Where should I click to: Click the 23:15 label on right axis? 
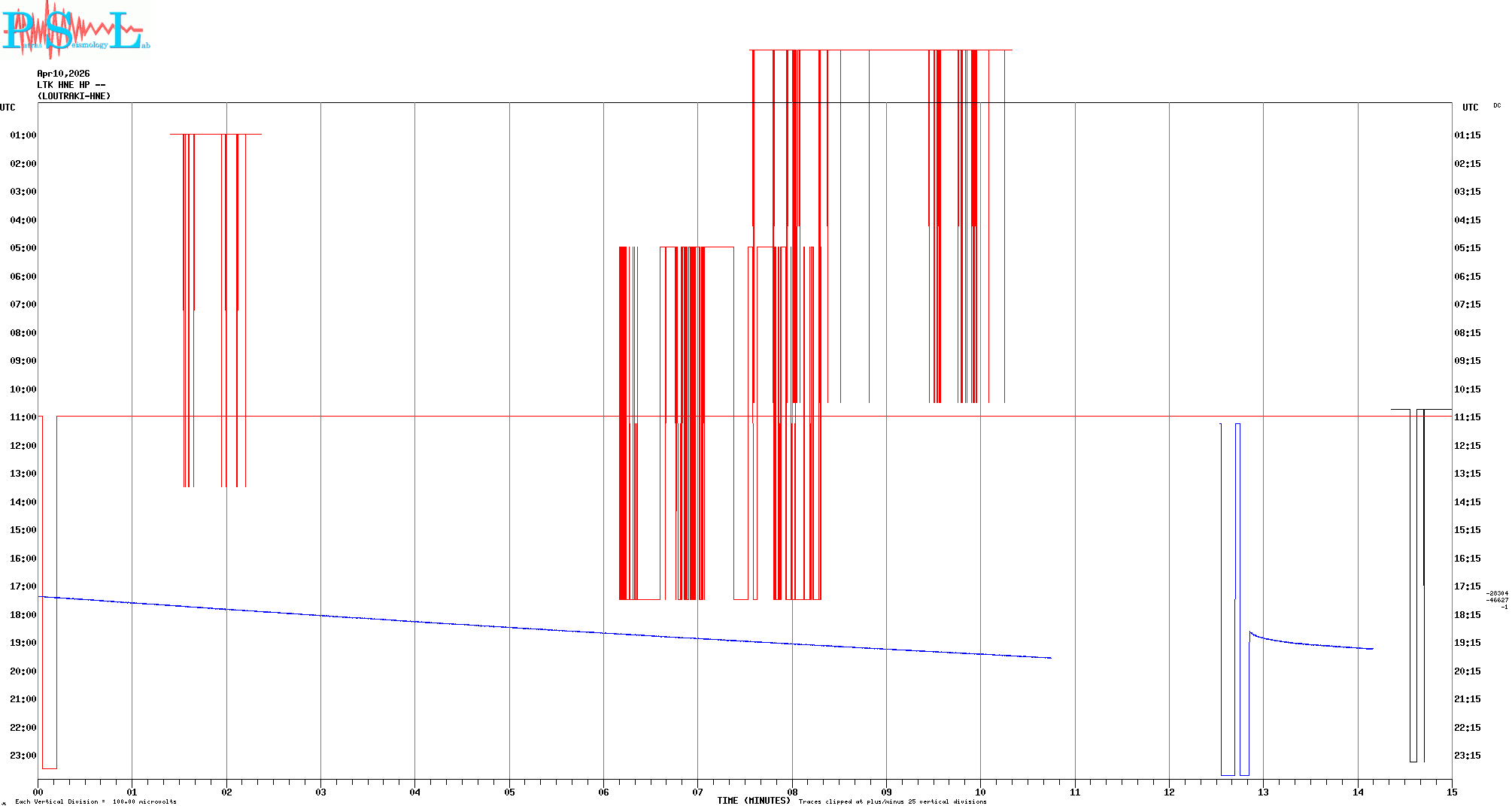pos(1467,756)
